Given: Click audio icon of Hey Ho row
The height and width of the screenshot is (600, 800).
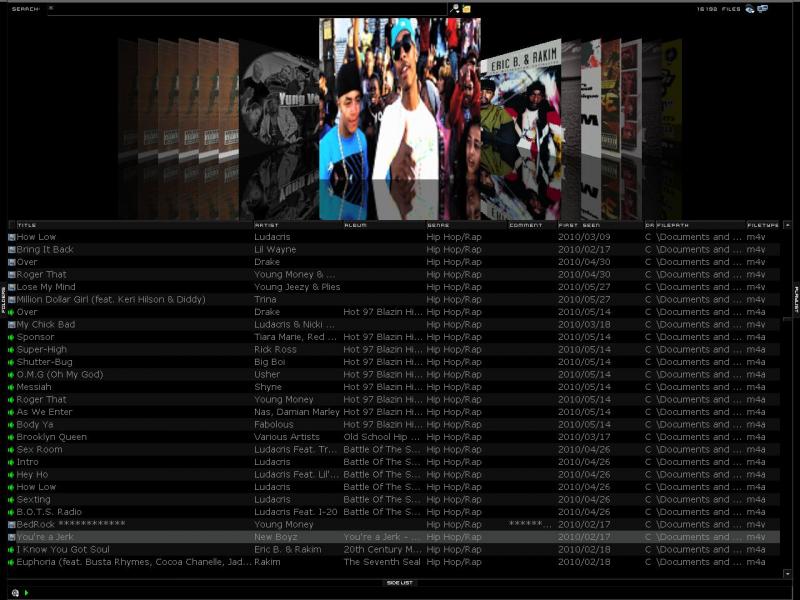Looking at the screenshot, I should pos(11,474).
